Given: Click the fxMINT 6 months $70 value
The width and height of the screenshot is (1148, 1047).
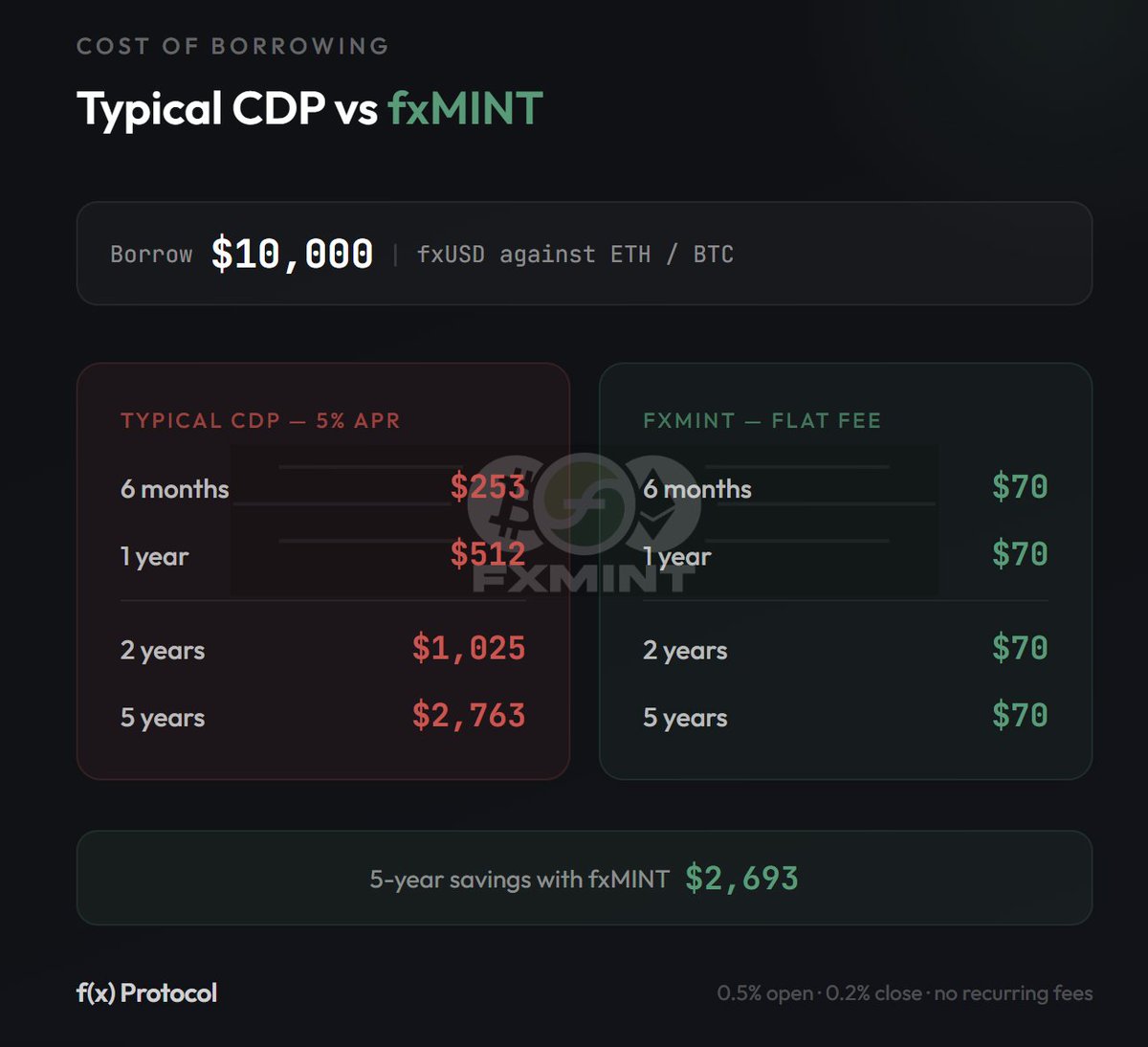Looking at the screenshot, I should pos(1020,487).
